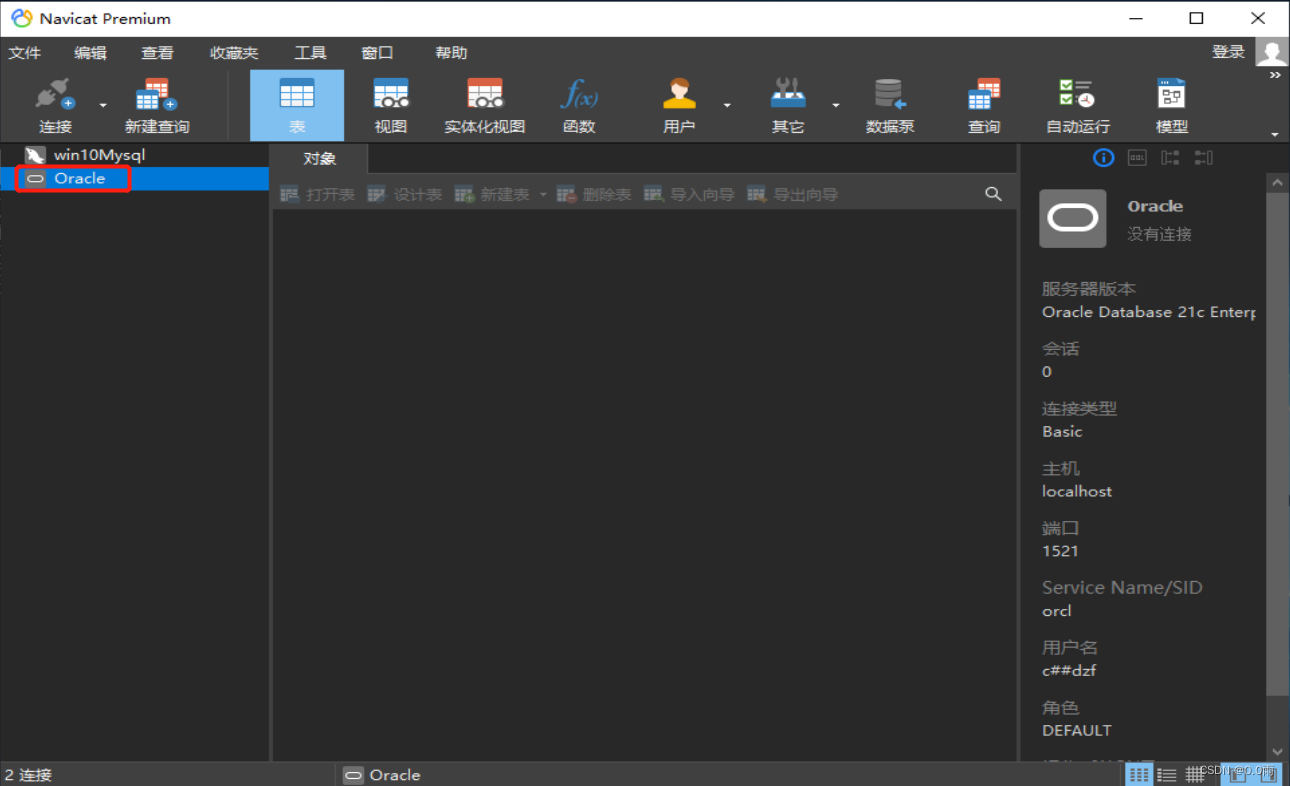Screen dimensions: 1290x786
Task: Click the user avatar icon
Action: click(1272, 52)
